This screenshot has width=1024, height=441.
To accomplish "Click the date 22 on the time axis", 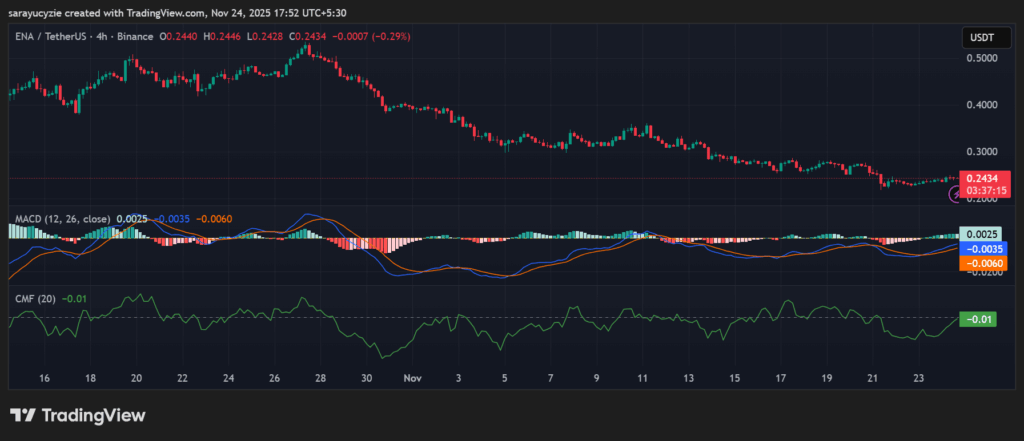I will (x=183, y=378).
